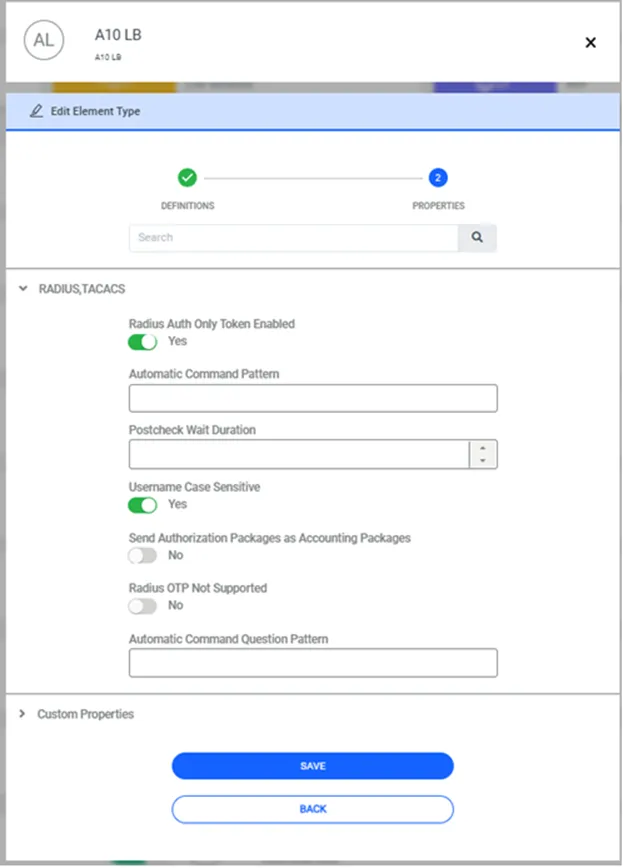This screenshot has width=623, height=868.
Task: Click the Custom Properties label
Action: coord(85,714)
